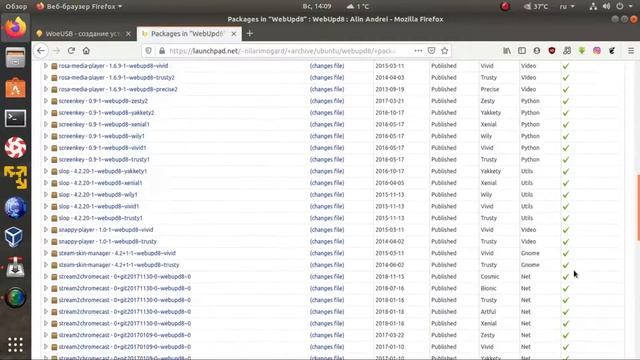
Task: Click the site lock security icon
Action: [x=162, y=51]
